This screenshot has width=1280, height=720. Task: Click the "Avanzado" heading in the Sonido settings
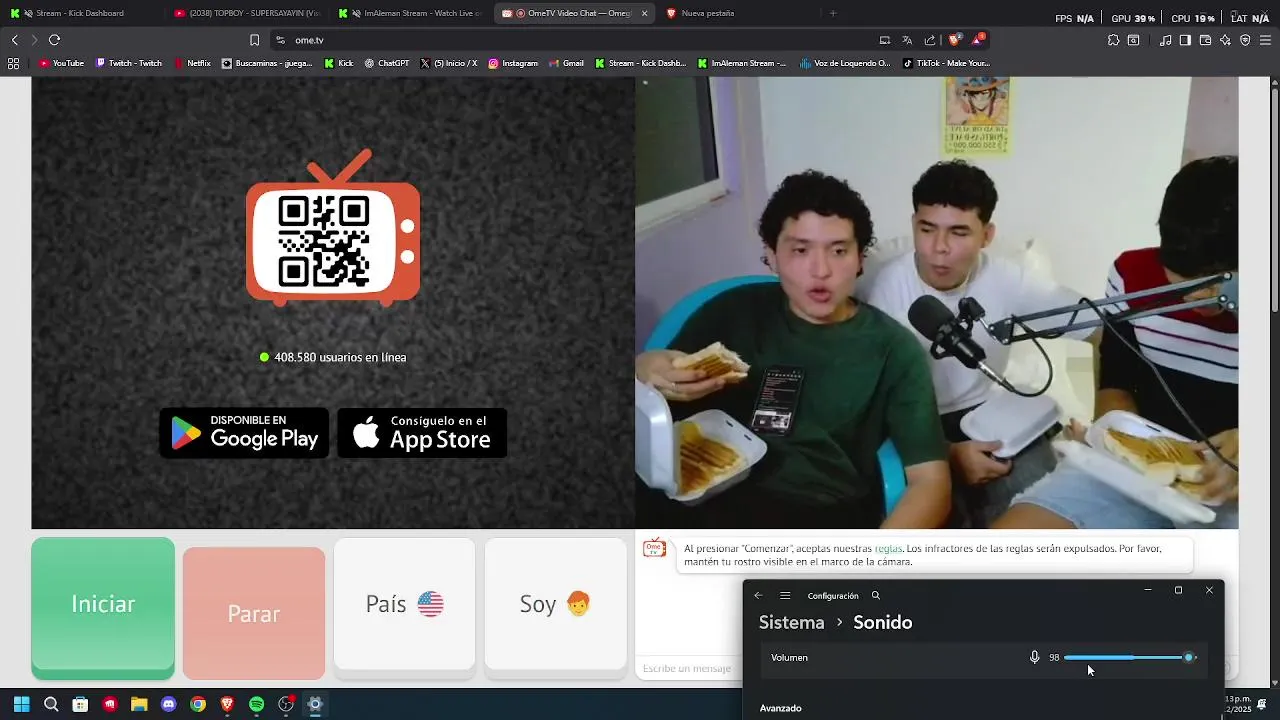781,708
